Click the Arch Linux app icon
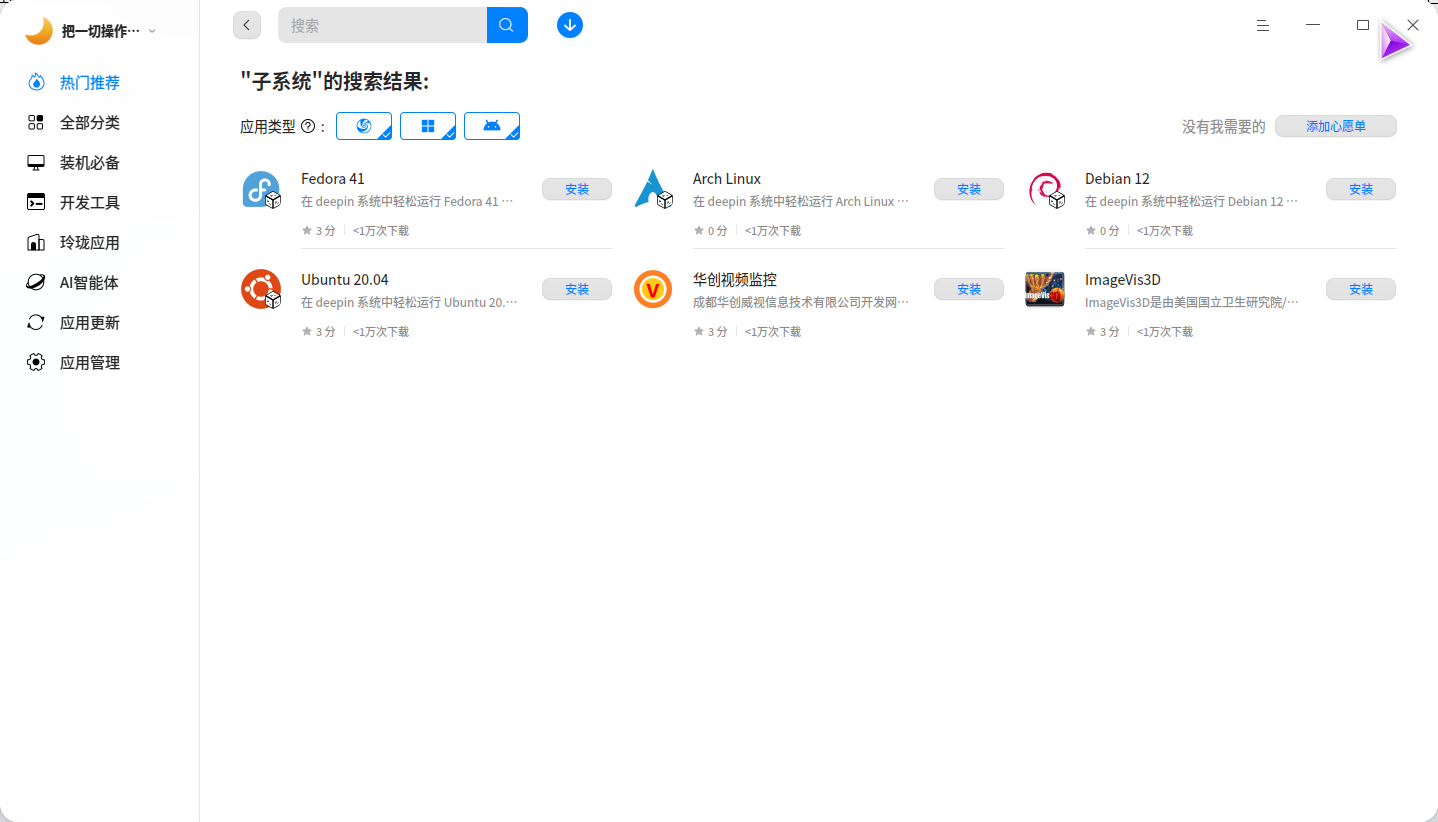The image size is (1438, 822). click(x=653, y=189)
